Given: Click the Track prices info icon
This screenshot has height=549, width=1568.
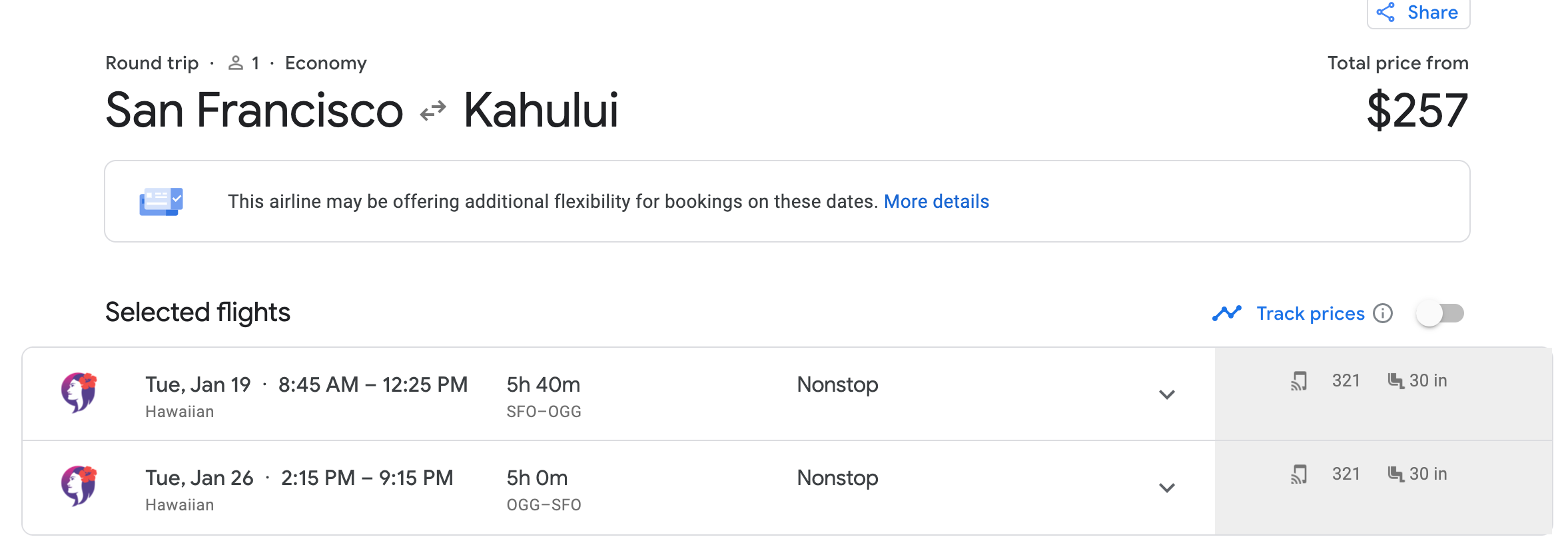Looking at the screenshot, I should point(1383,313).
